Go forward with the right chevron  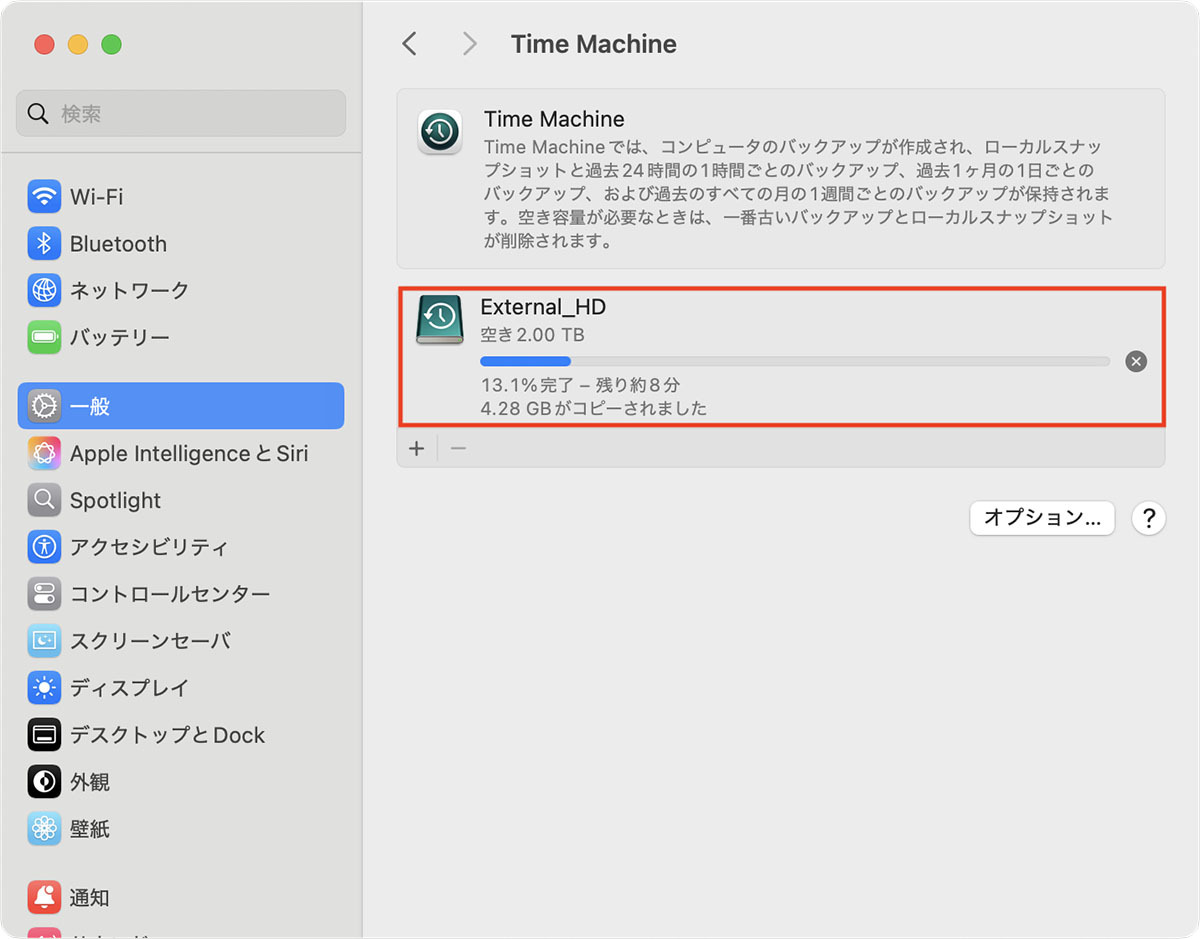coord(469,43)
